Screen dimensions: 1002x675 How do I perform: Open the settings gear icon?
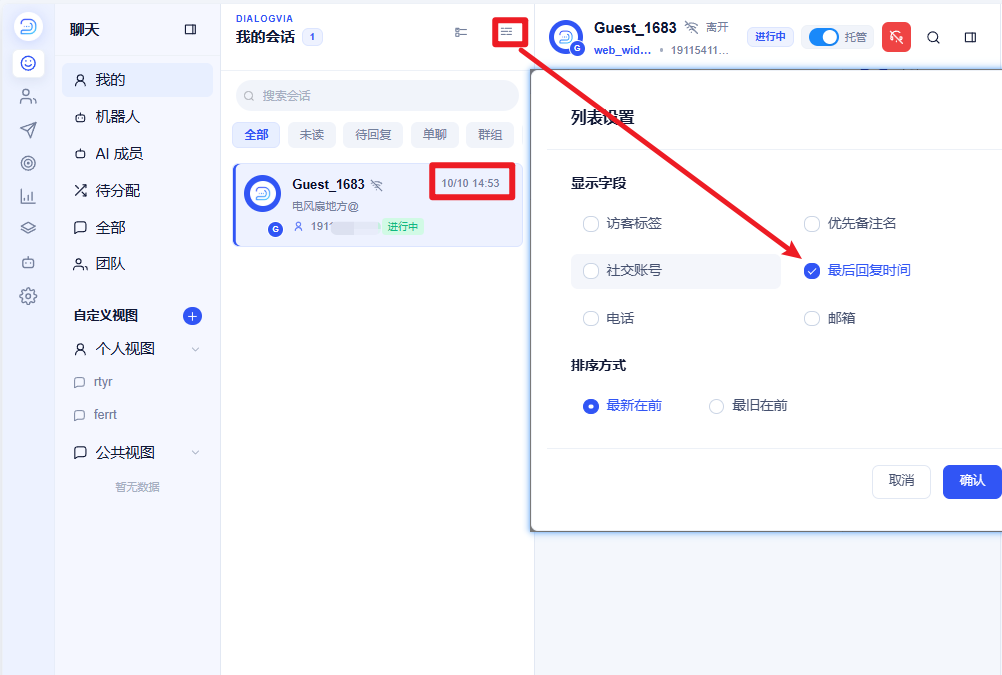click(x=28, y=296)
